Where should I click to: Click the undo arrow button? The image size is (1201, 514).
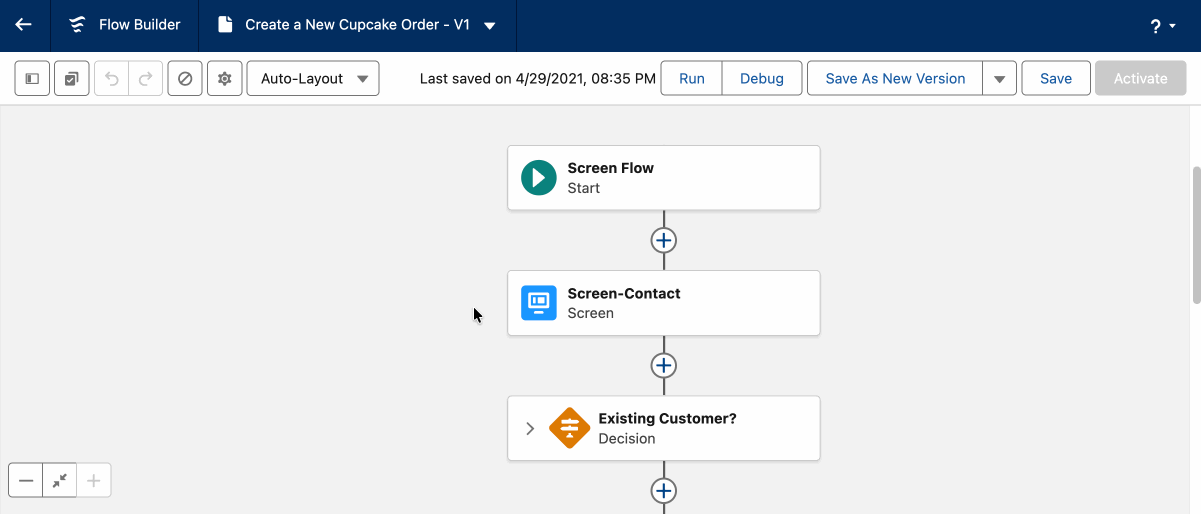112,79
